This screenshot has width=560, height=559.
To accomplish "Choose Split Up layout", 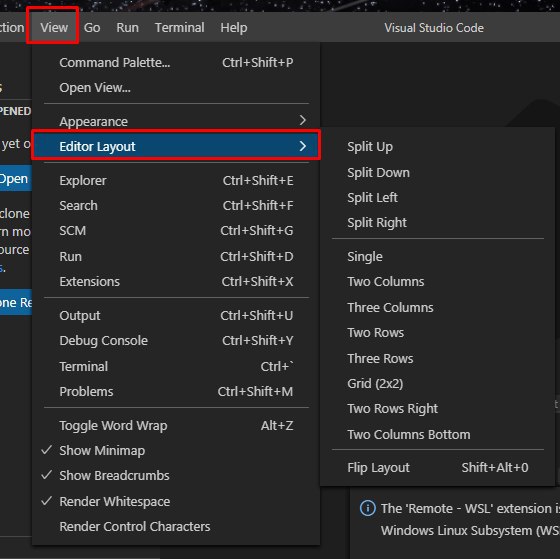I will (438, 146).
